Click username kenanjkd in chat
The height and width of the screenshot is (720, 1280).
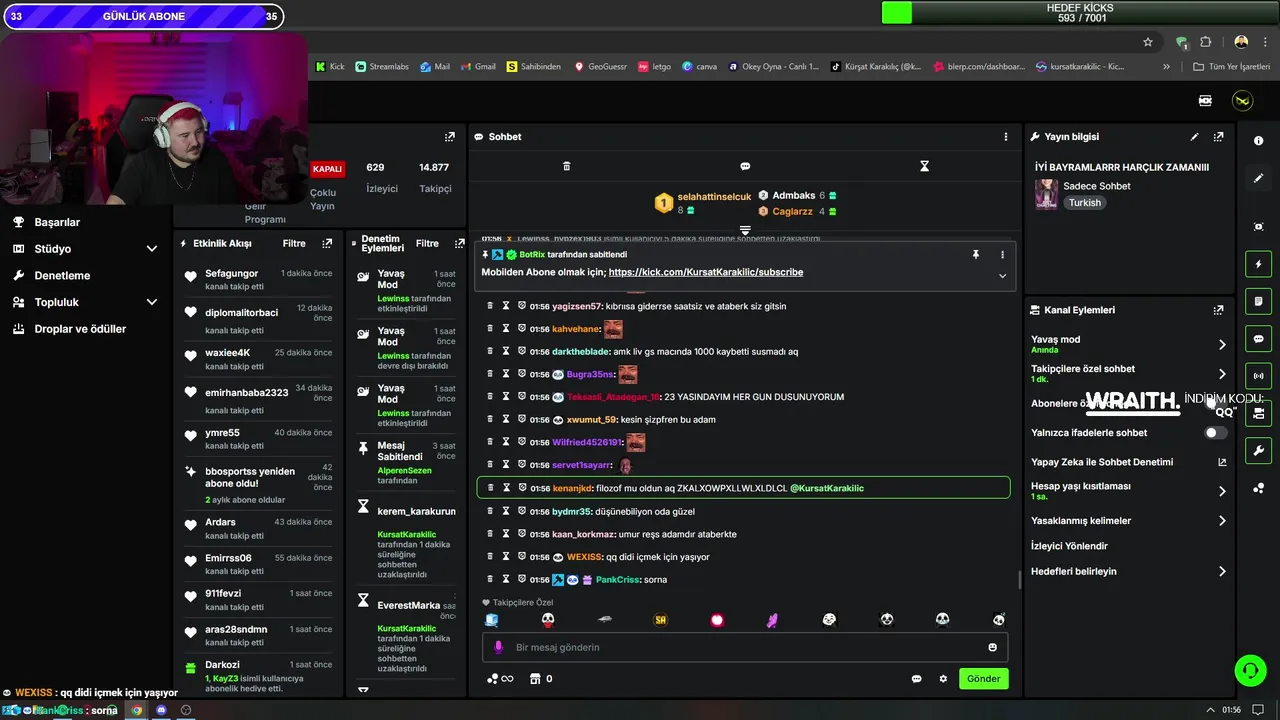click(572, 488)
